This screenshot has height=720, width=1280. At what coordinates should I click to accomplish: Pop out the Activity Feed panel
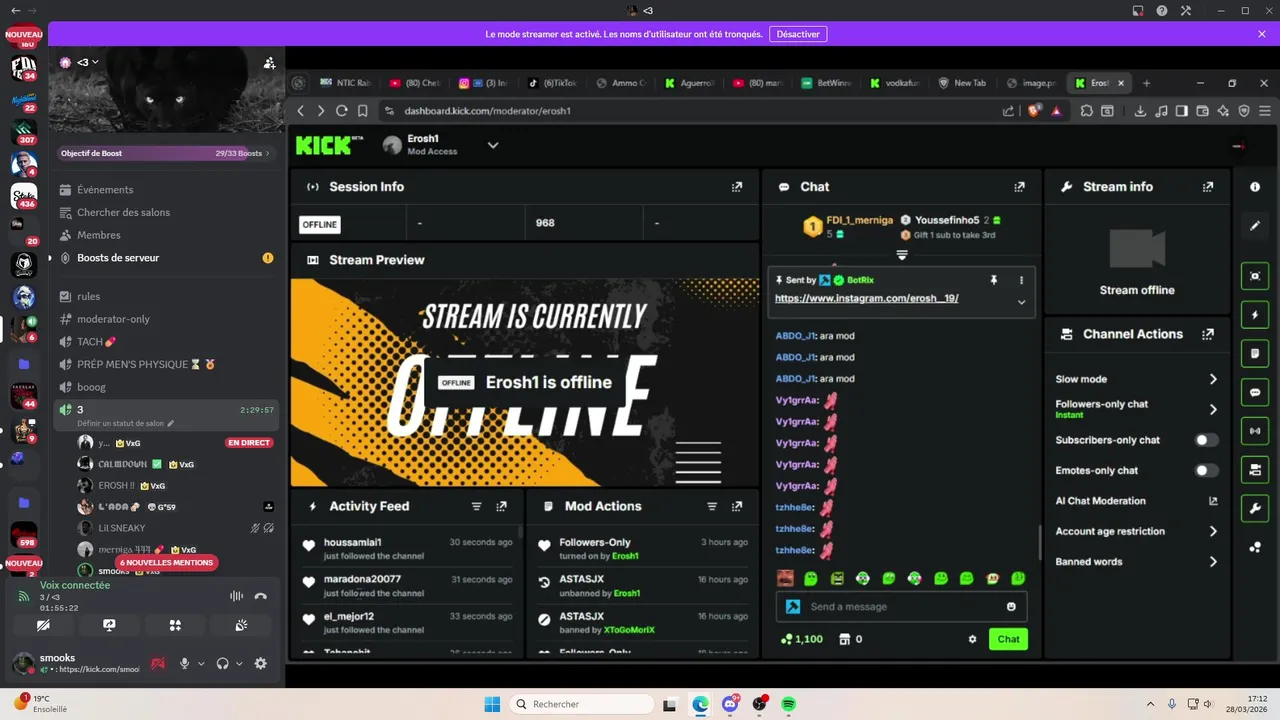501,507
